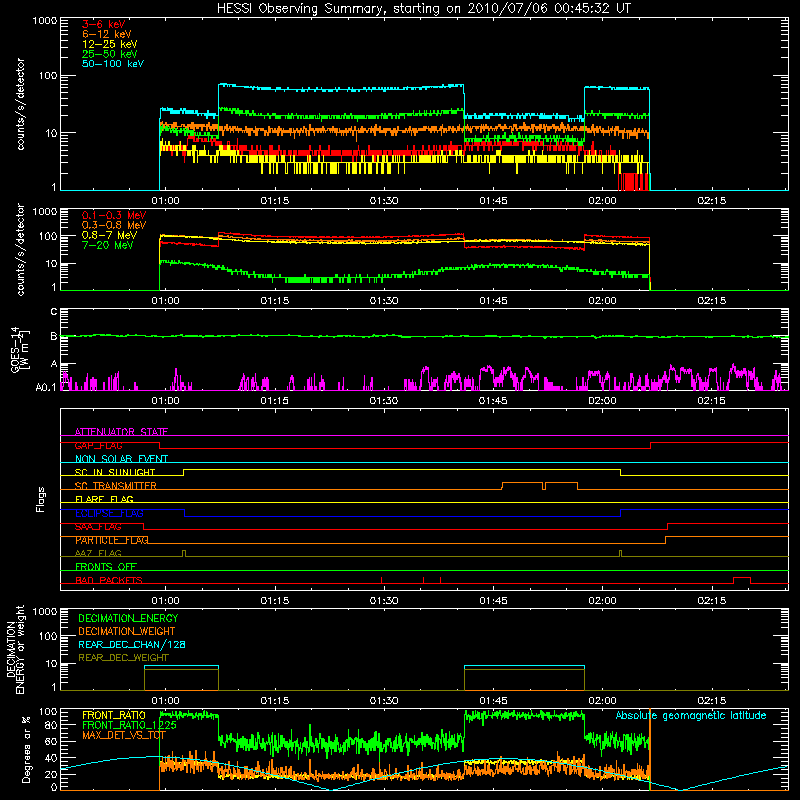
Task: Select the DECIMATION_ENERGY legend label
Action: [x=128, y=618]
